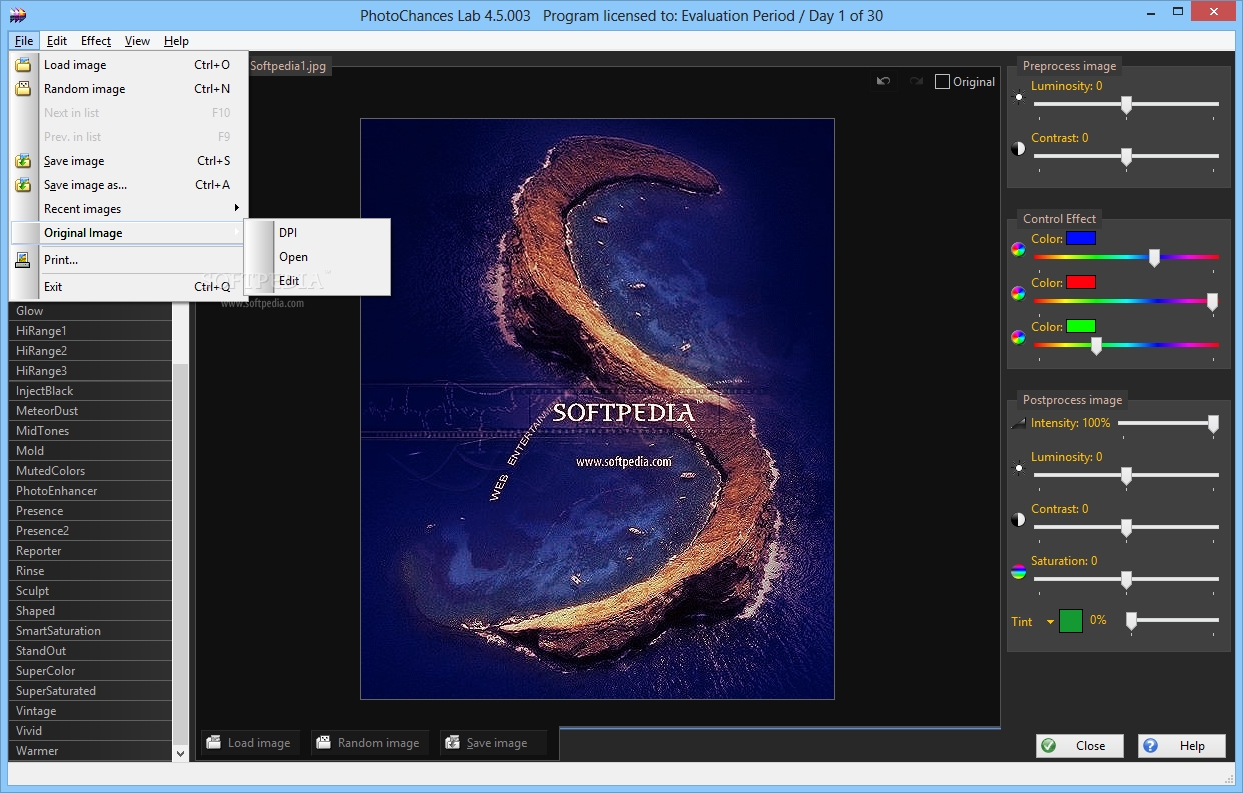
Task: Click the red color swatch
Action: click(x=1081, y=283)
